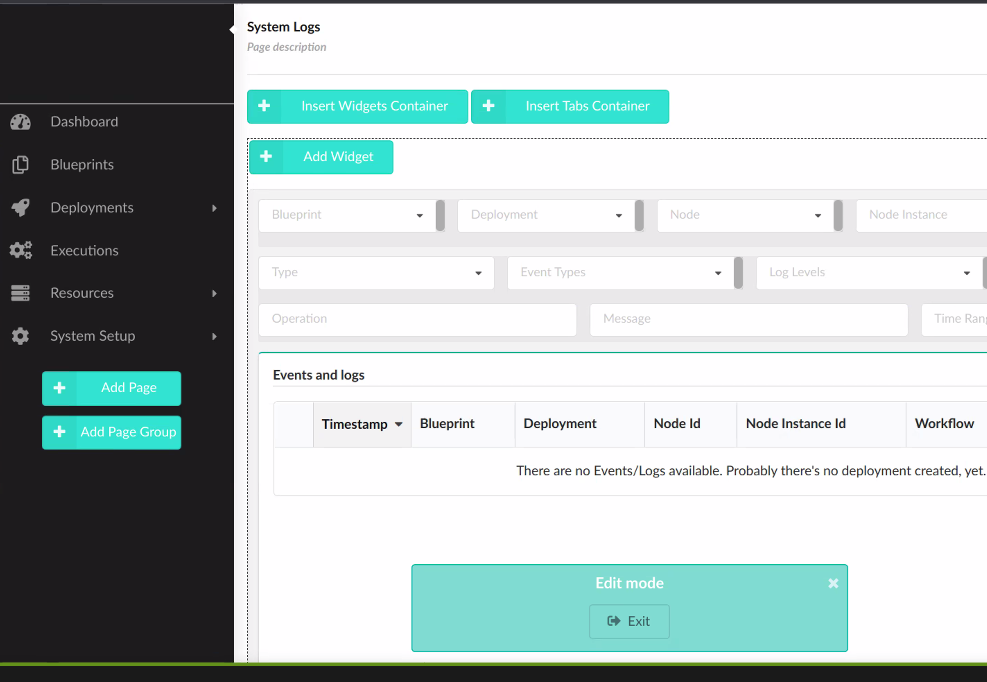Click the Add Widget button
This screenshot has height=682, width=987.
321,157
